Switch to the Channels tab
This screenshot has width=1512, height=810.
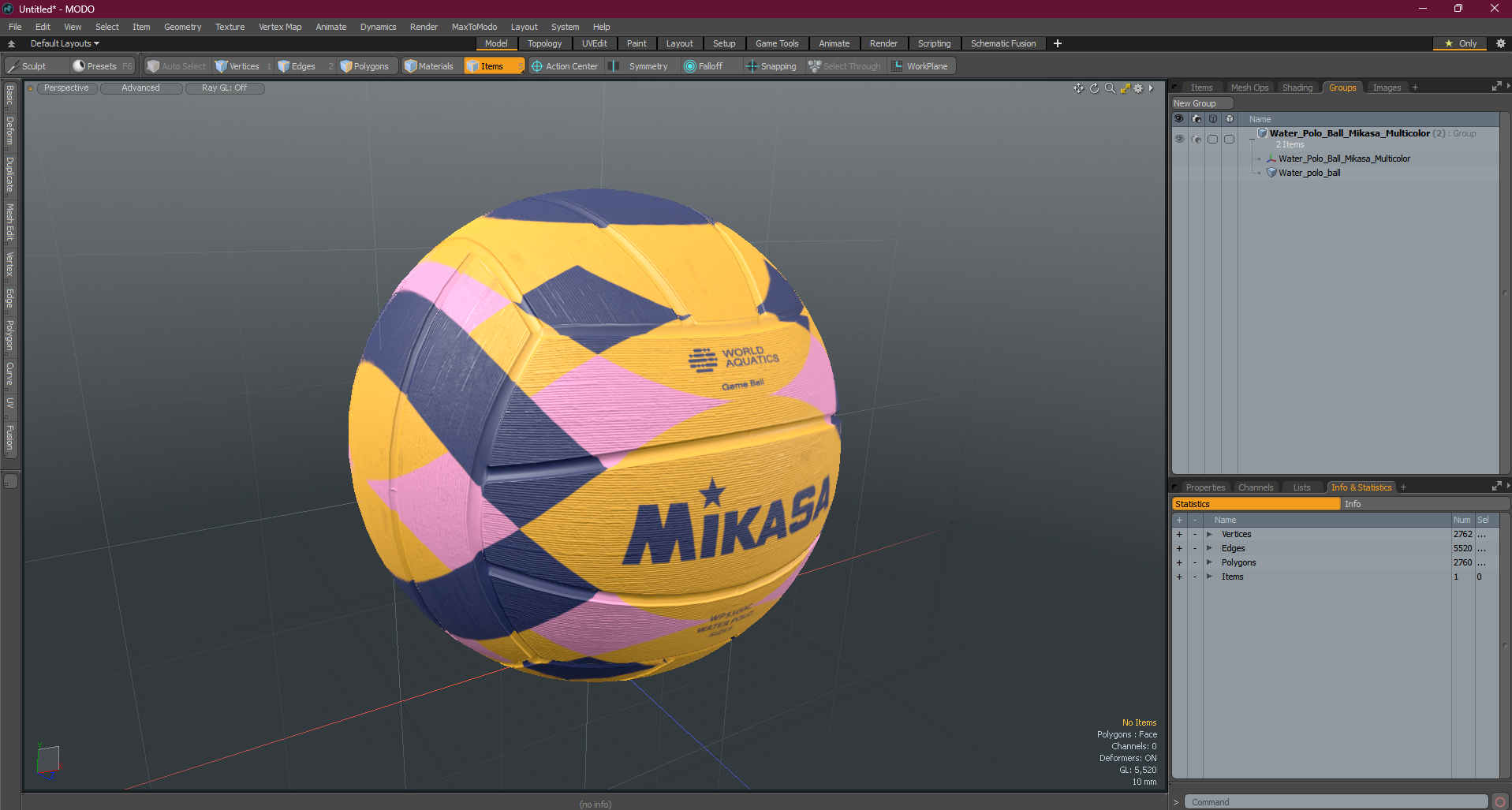[1255, 487]
